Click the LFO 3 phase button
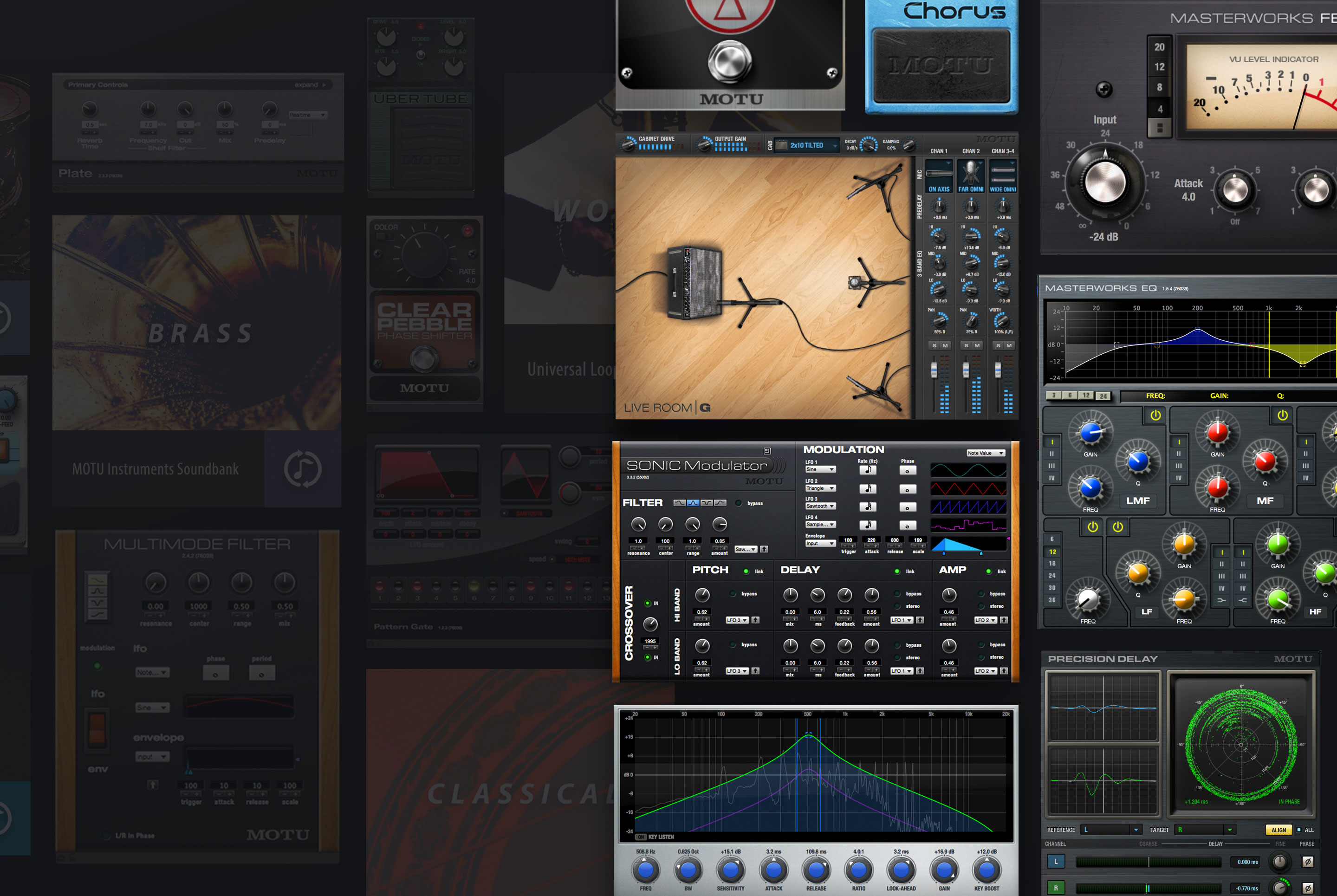This screenshot has height=896, width=1337. tap(907, 507)
